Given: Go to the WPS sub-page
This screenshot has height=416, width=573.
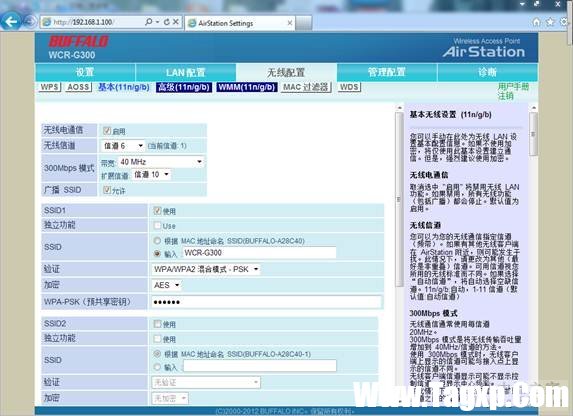Looking at the screenshot, I should [49, 87].
